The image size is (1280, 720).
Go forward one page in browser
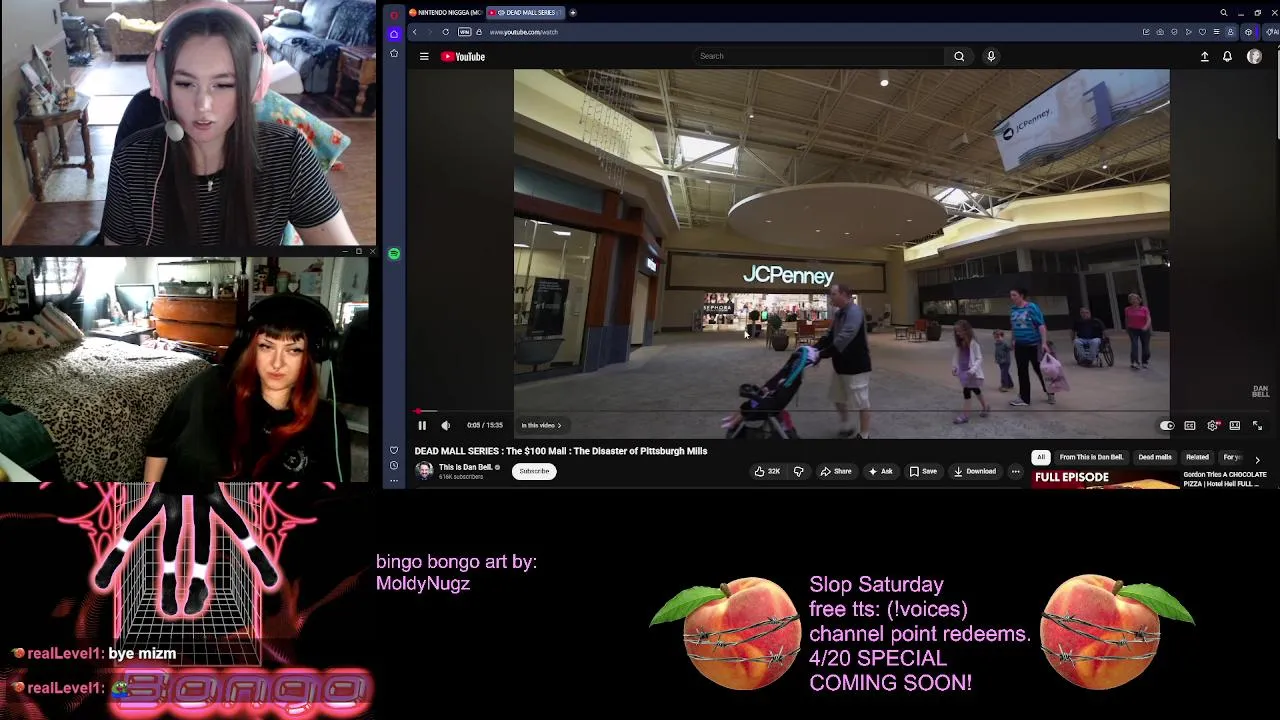pos(430,32)
